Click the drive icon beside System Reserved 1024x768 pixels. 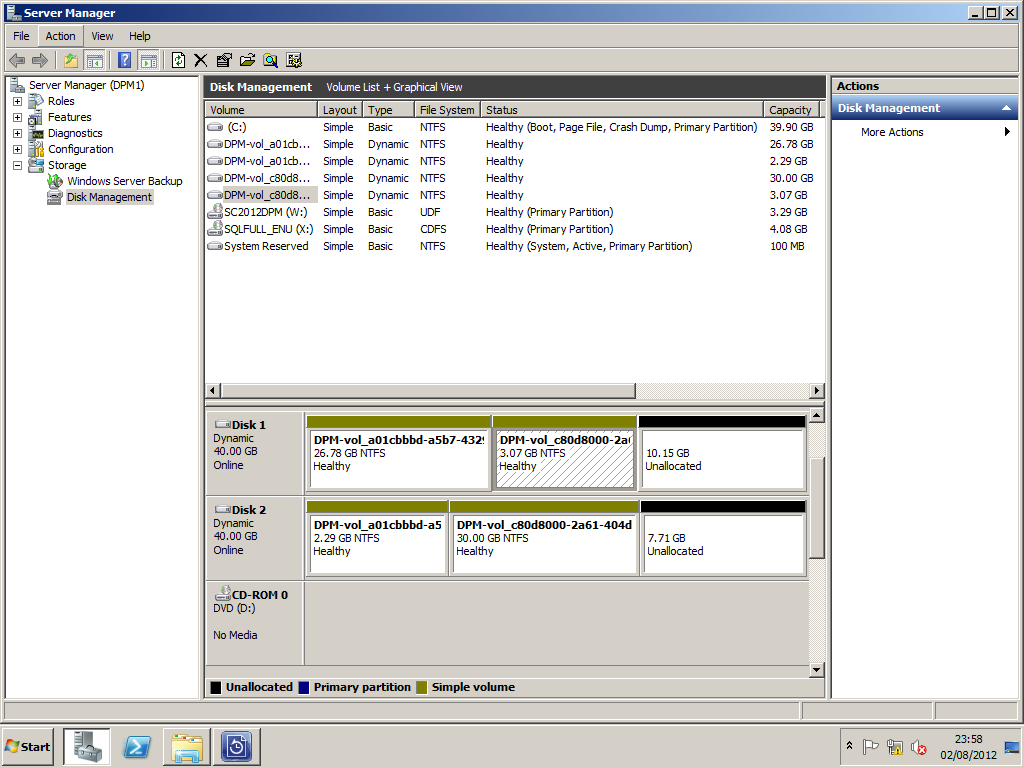click(215, 246)
